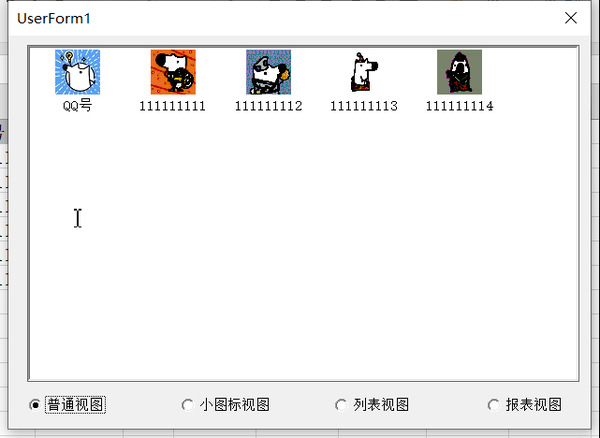
Task: Choose the 列表视图 radio button
Action: point(341,405)
